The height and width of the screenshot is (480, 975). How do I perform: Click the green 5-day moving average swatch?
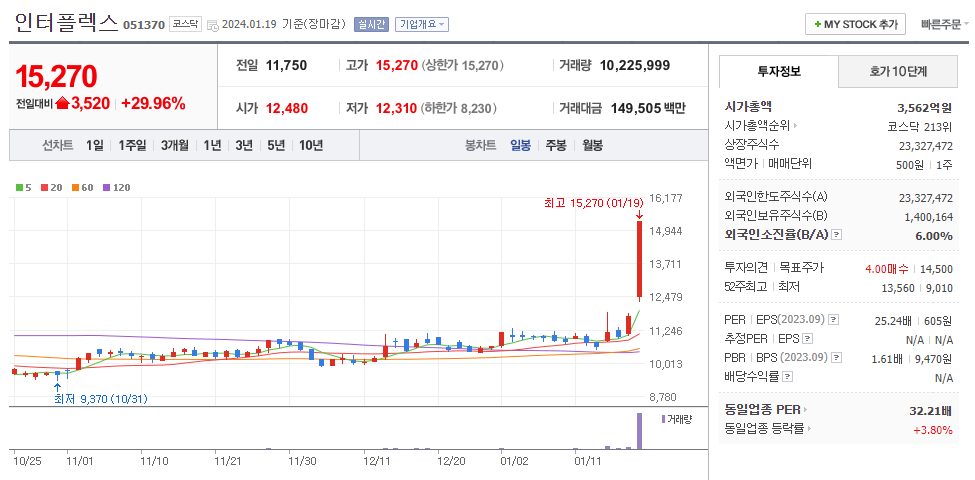(19, 187)
